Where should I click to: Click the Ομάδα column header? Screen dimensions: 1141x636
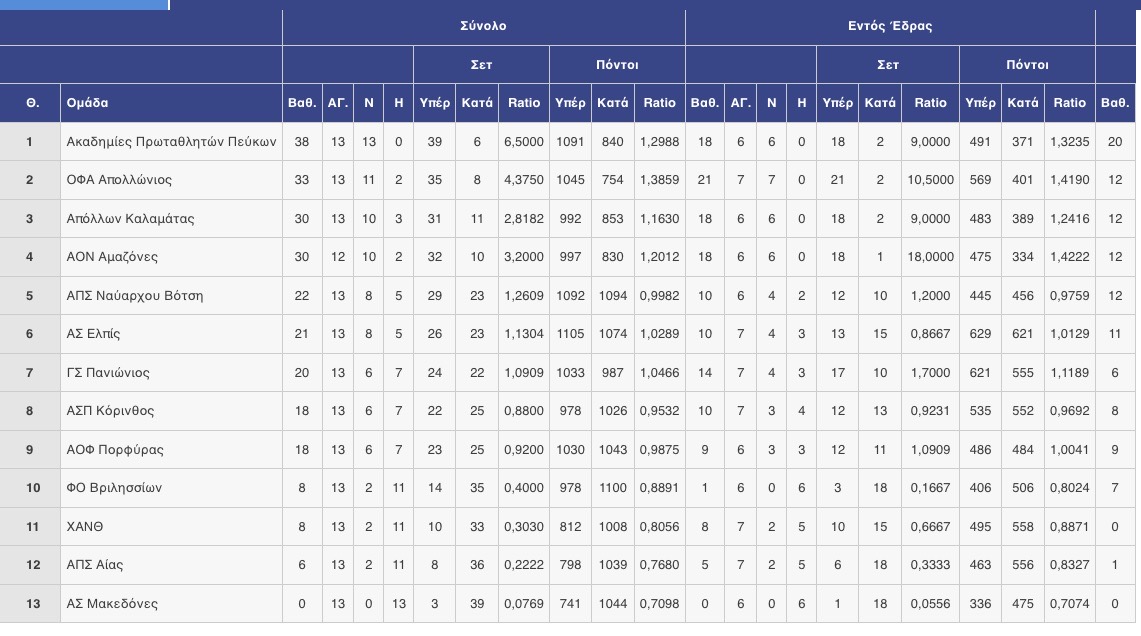(87, 103)
